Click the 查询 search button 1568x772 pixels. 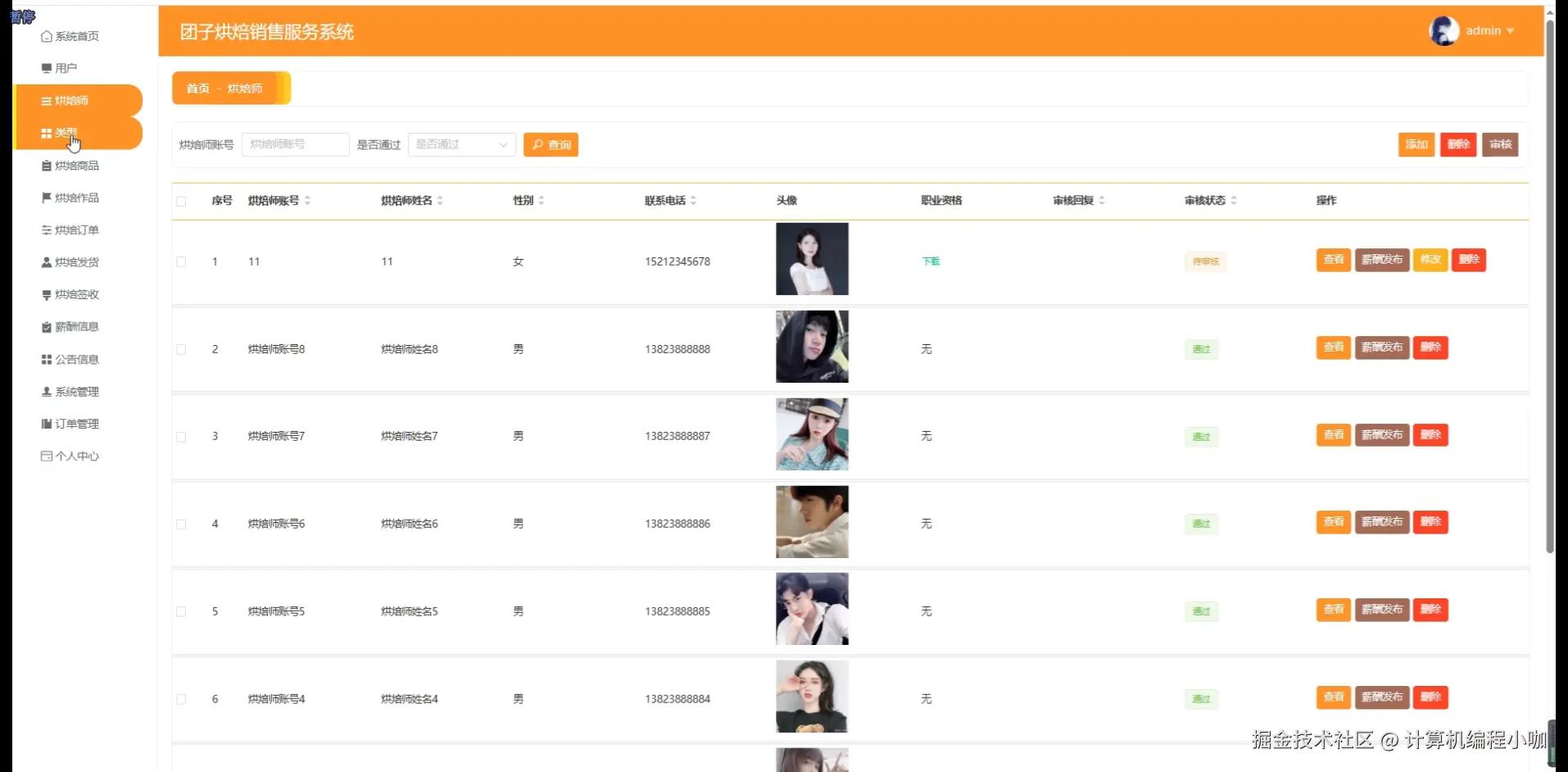coord(551,145)
